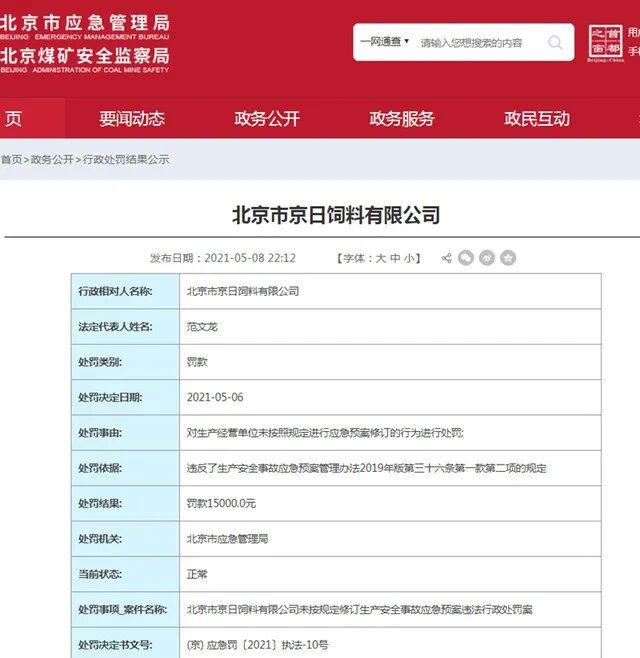Click 行政处罚结果公示 breadcrumb link
The height and width of the screenshot is (658, 640).
tap(126, 159)
